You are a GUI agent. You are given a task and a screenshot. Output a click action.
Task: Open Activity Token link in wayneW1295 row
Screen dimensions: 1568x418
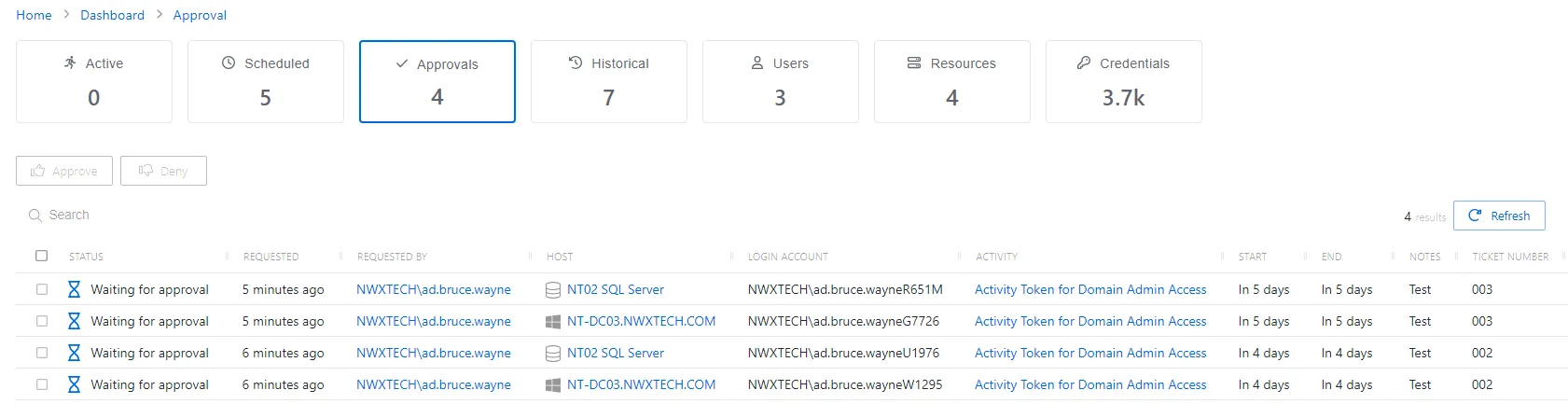1090,384
